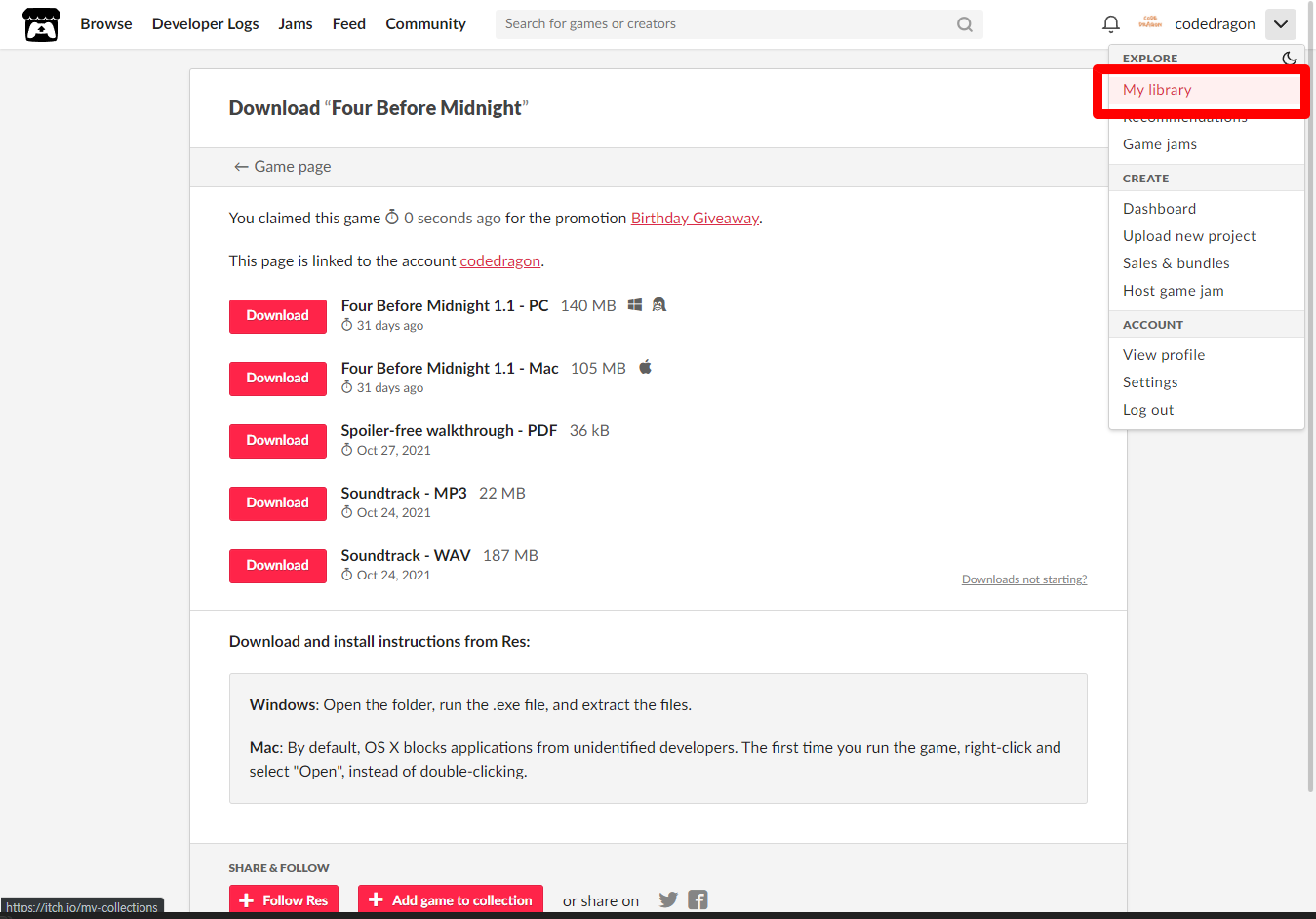Open Birthday Giveaway promotion link
The image size is (1316, 919).
coord(695,219)
